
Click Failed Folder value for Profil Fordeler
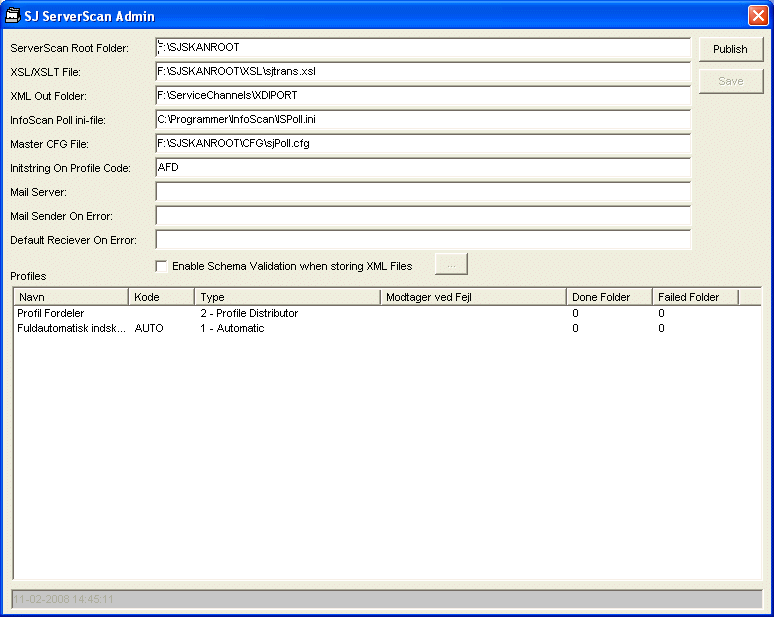click(x=661, y=313)
